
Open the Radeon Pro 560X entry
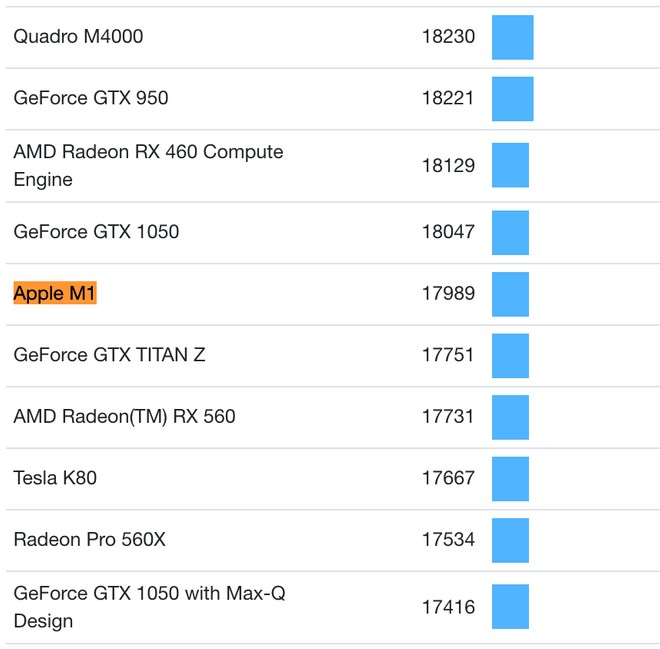[x=89, y=540]
